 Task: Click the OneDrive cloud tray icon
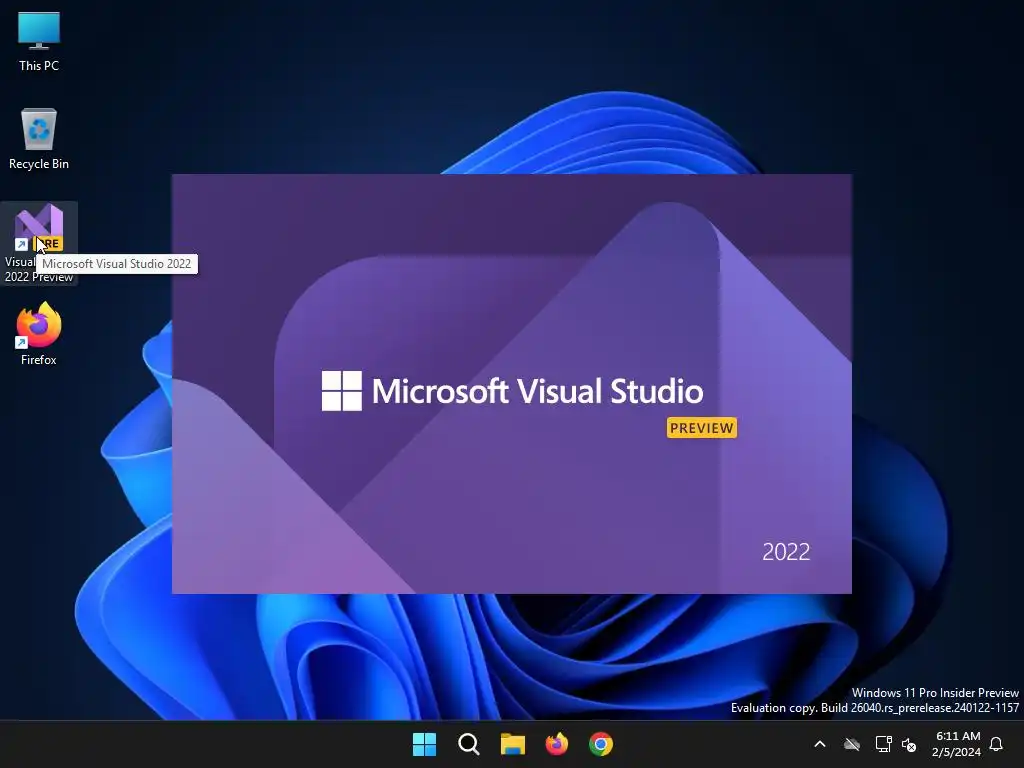[852, 744]
